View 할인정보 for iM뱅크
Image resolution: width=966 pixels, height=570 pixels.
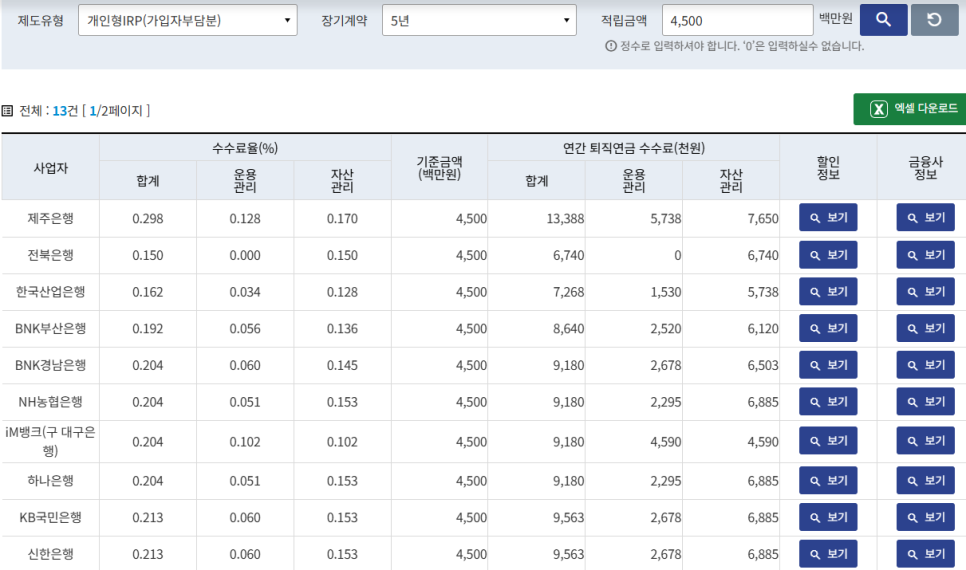(828, 441)
